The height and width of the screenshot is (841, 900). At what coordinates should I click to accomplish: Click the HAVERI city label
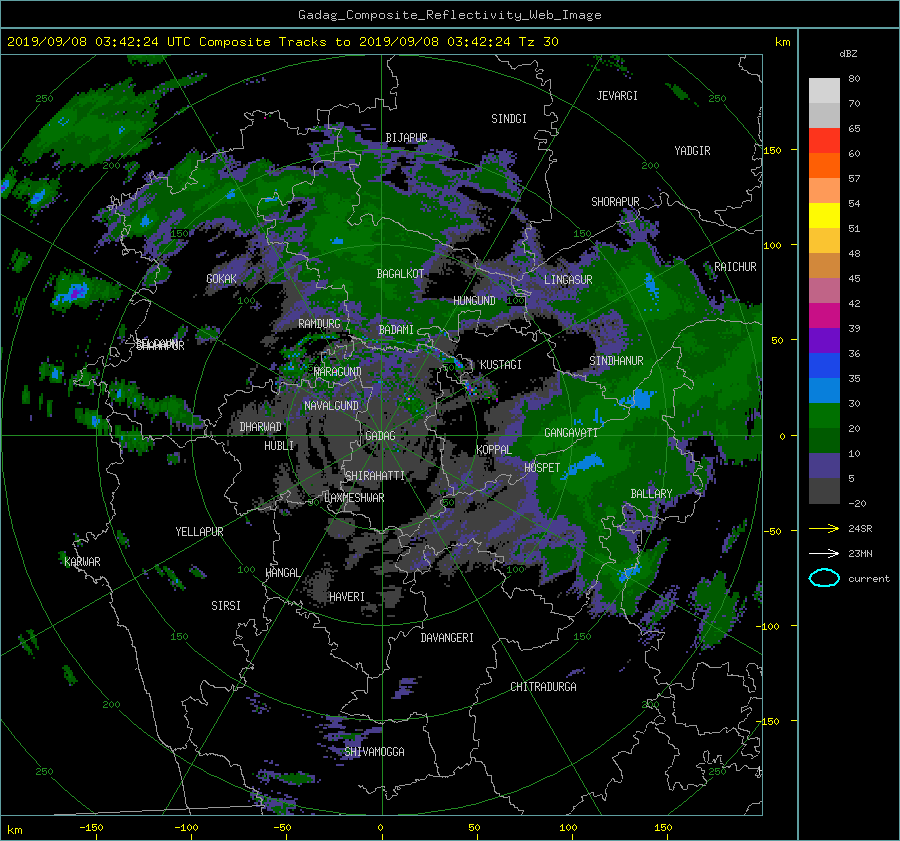347,597
